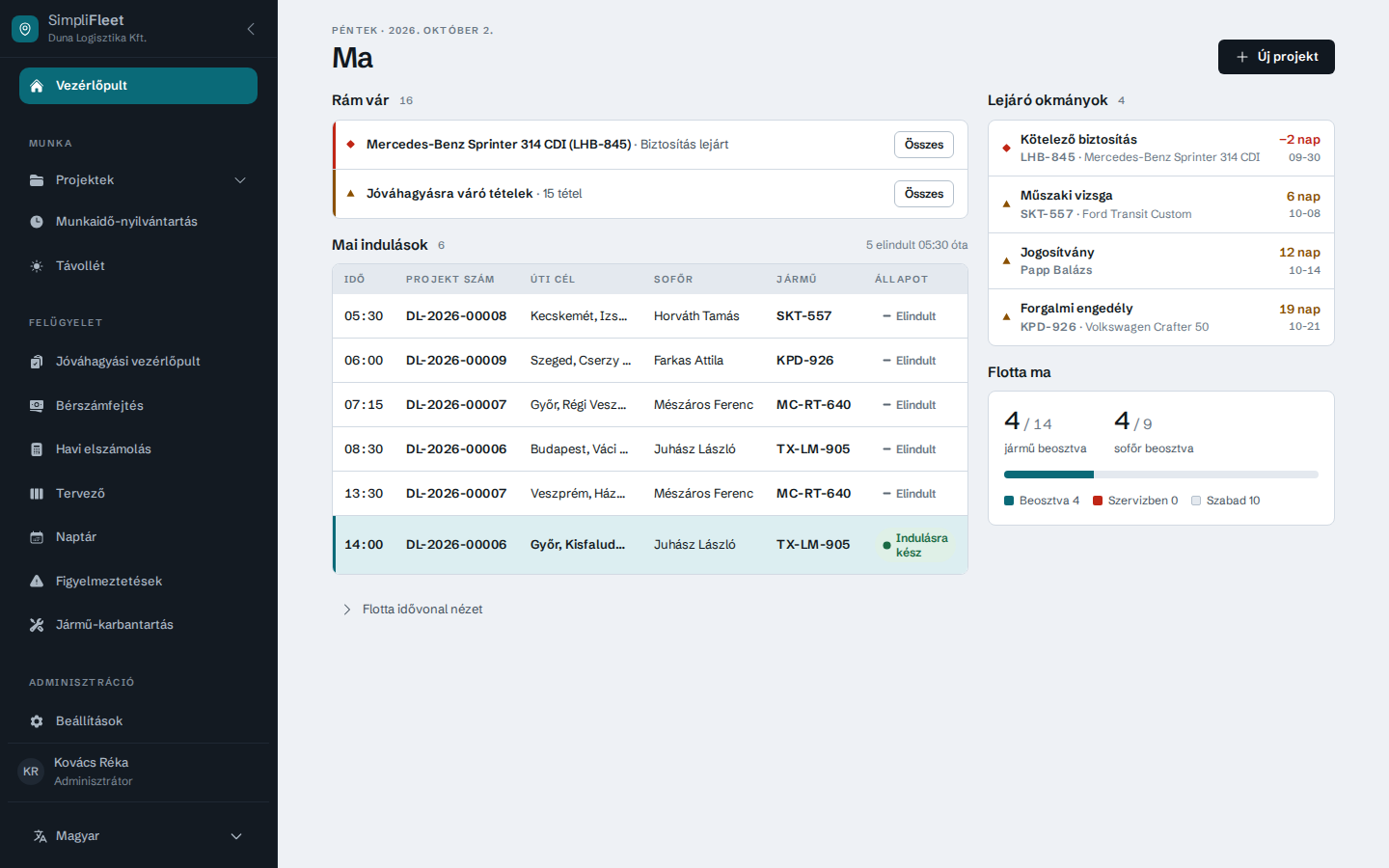
Task: Expand the Projektek submenu chevron
Action: pos(240,180)
